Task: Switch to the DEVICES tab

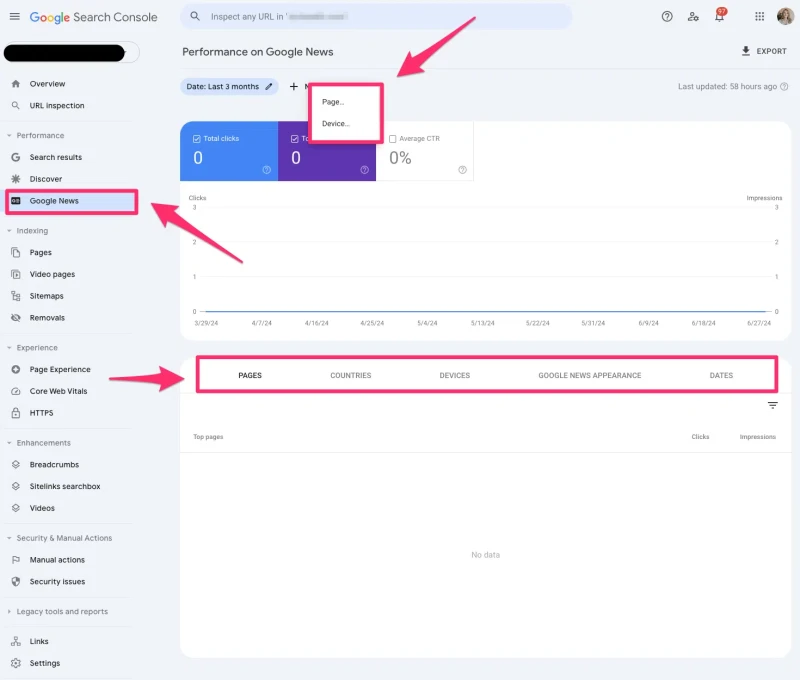Action: [x=455, y=375]
